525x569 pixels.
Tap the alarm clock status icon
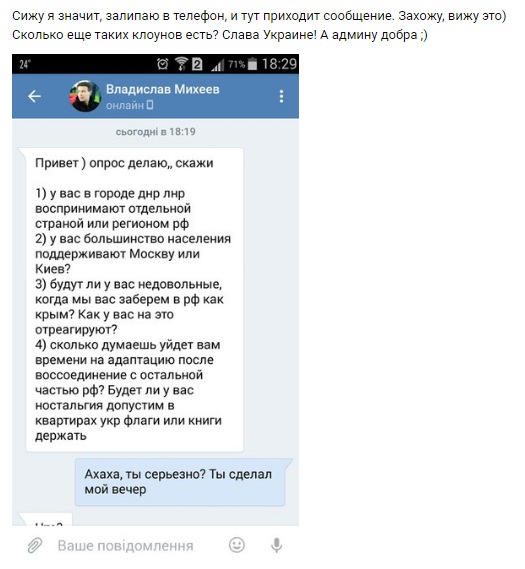(163, 64)
